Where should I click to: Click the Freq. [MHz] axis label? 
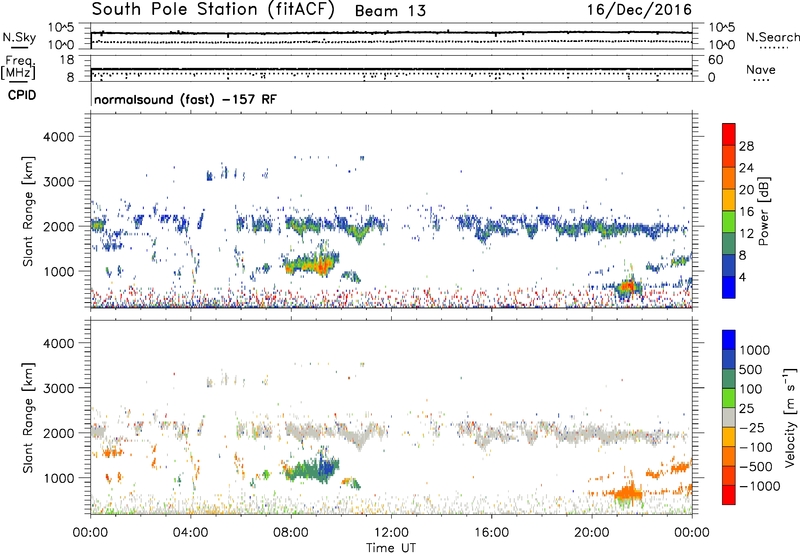tap(19, 68)
